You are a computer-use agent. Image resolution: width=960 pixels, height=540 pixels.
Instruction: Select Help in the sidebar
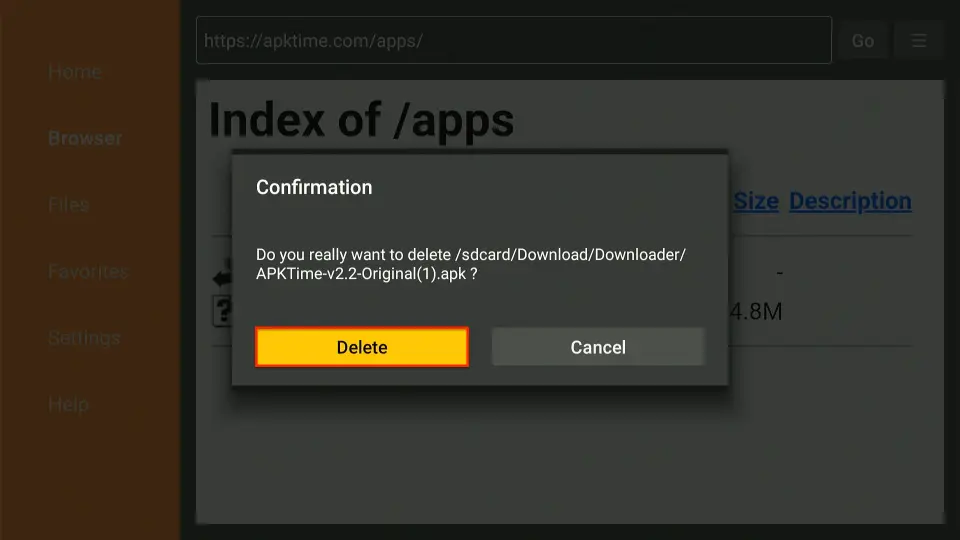(x=68, y=405)
